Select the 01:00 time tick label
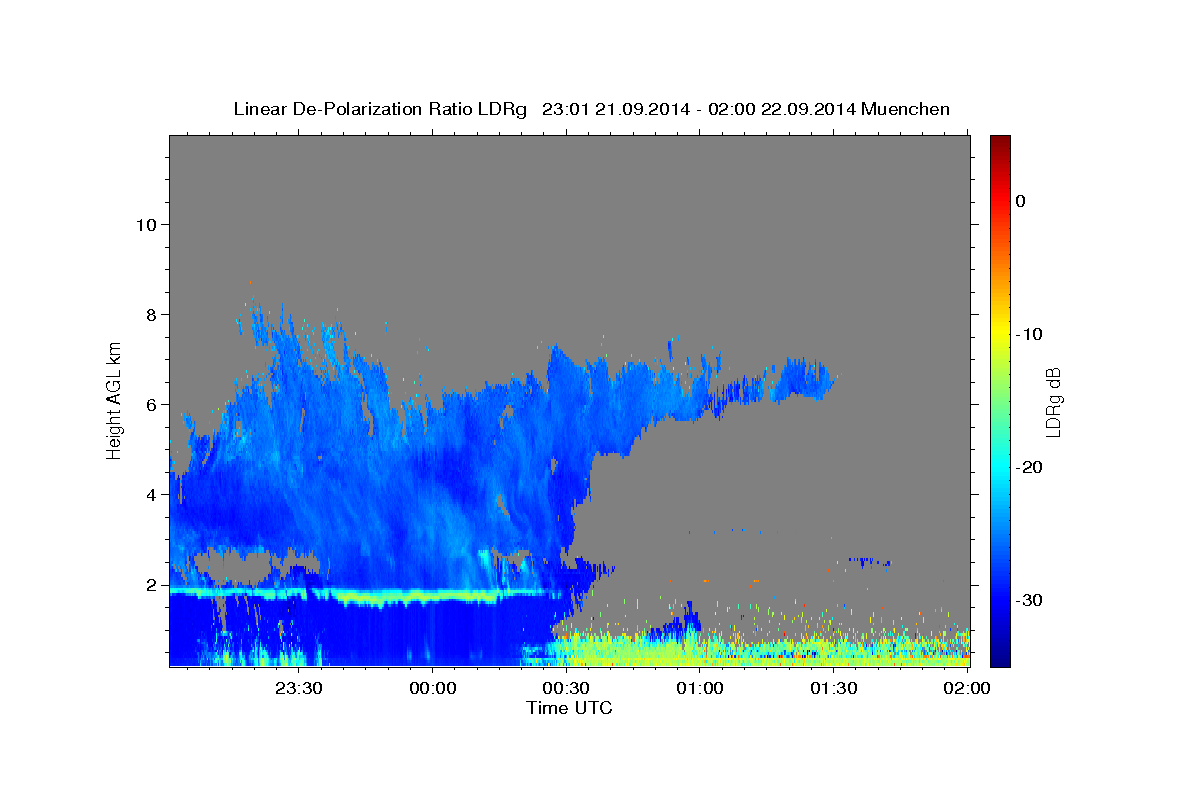1200x800 pixels. click(x=700, y=688)
